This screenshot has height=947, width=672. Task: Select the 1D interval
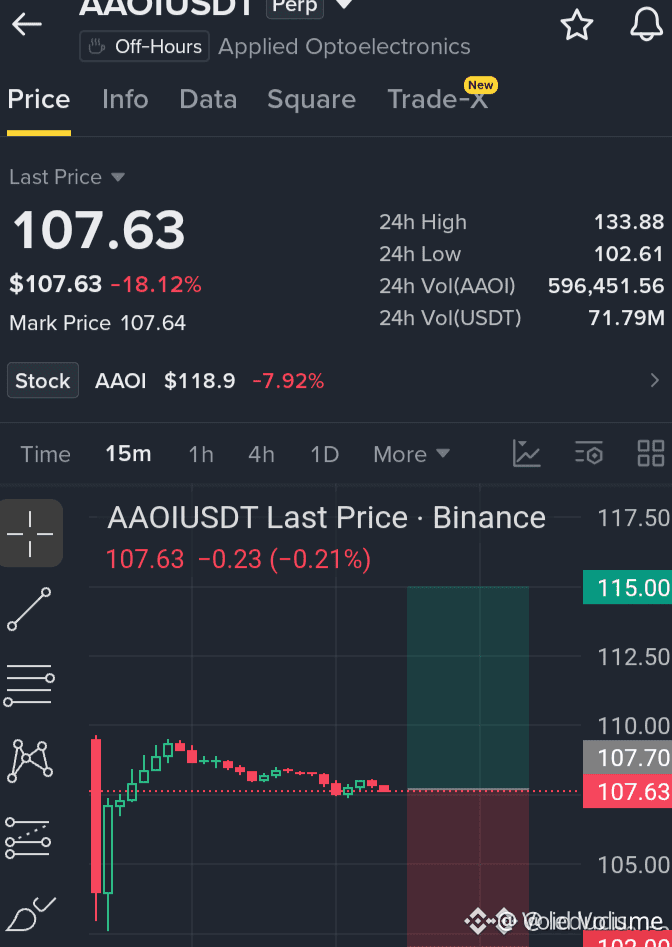click(324, 454)
